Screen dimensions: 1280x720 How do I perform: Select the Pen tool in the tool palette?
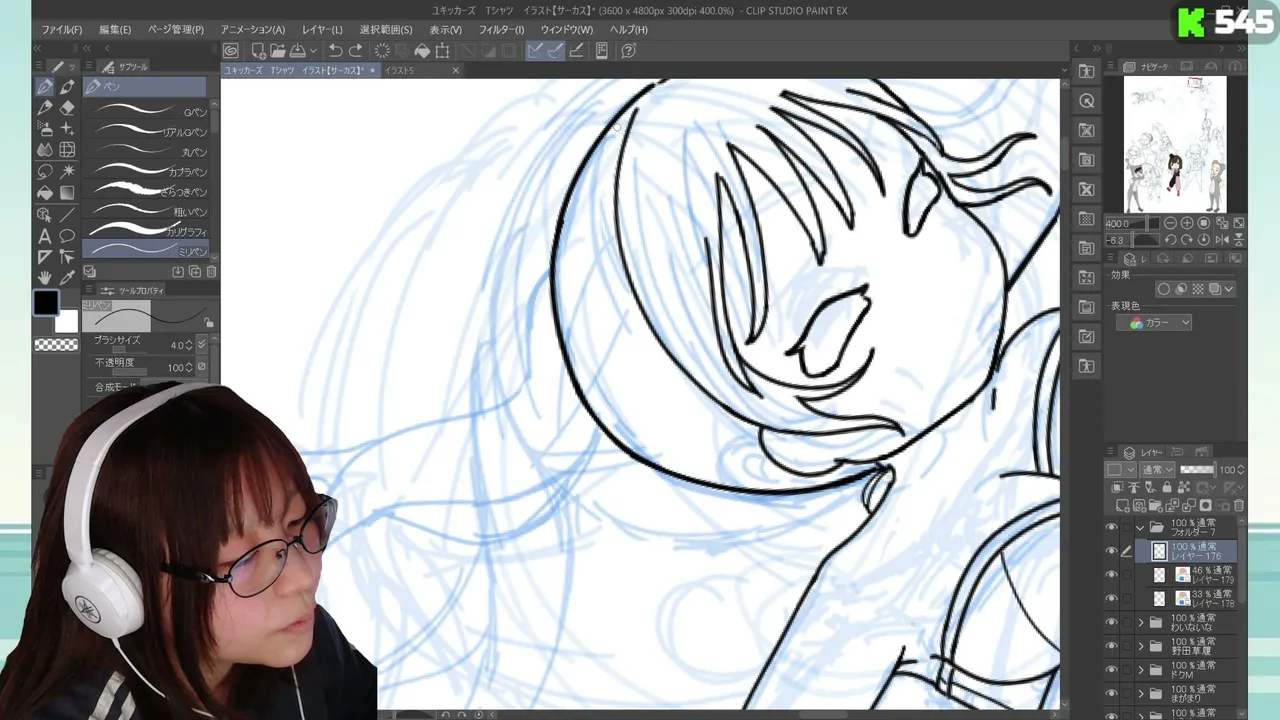coord(45,87)
